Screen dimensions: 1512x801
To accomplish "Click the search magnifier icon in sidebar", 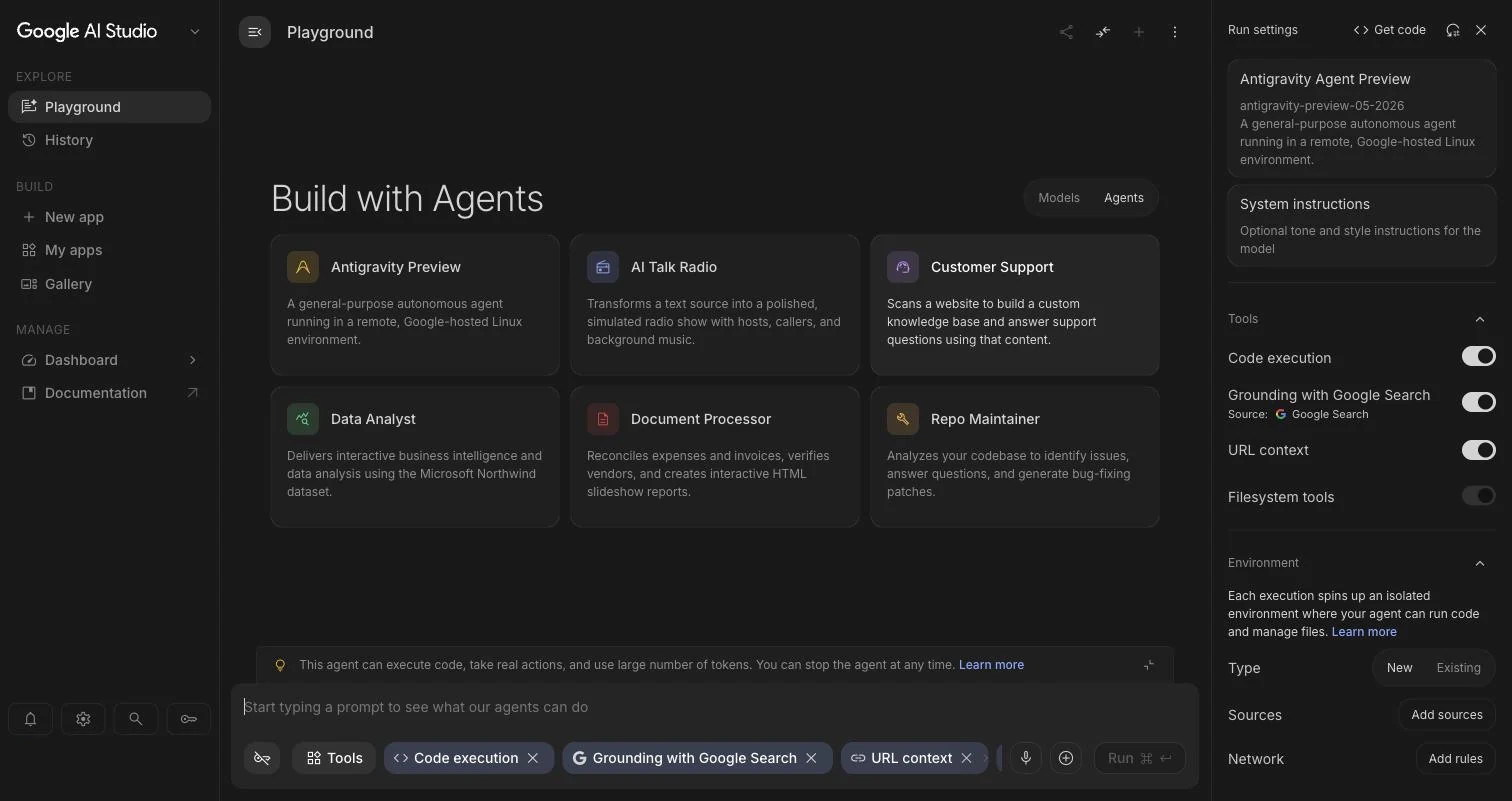I will [x=135, y=718].
